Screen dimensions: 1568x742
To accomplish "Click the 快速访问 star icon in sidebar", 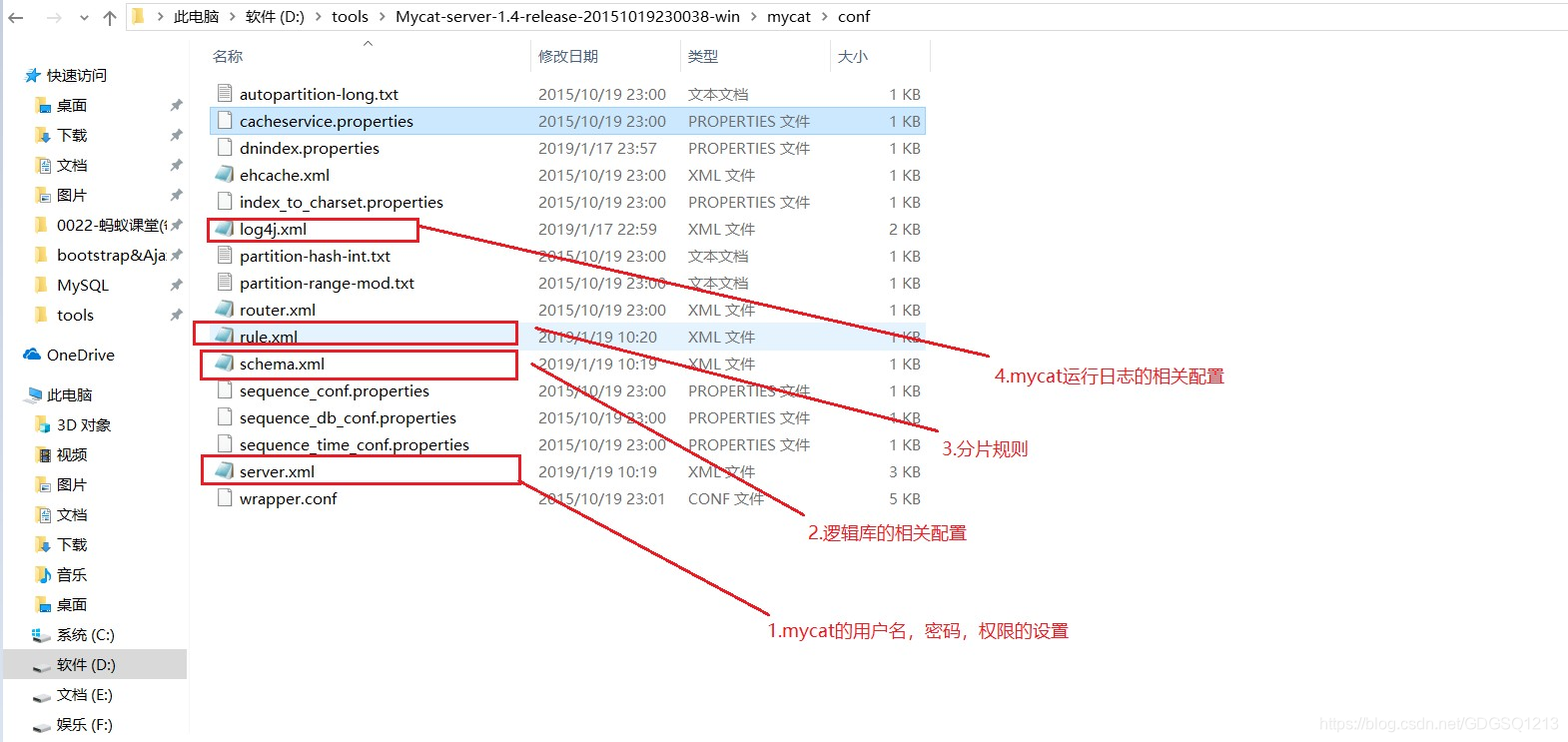I will pyautogui.click(x=33, y=75).
